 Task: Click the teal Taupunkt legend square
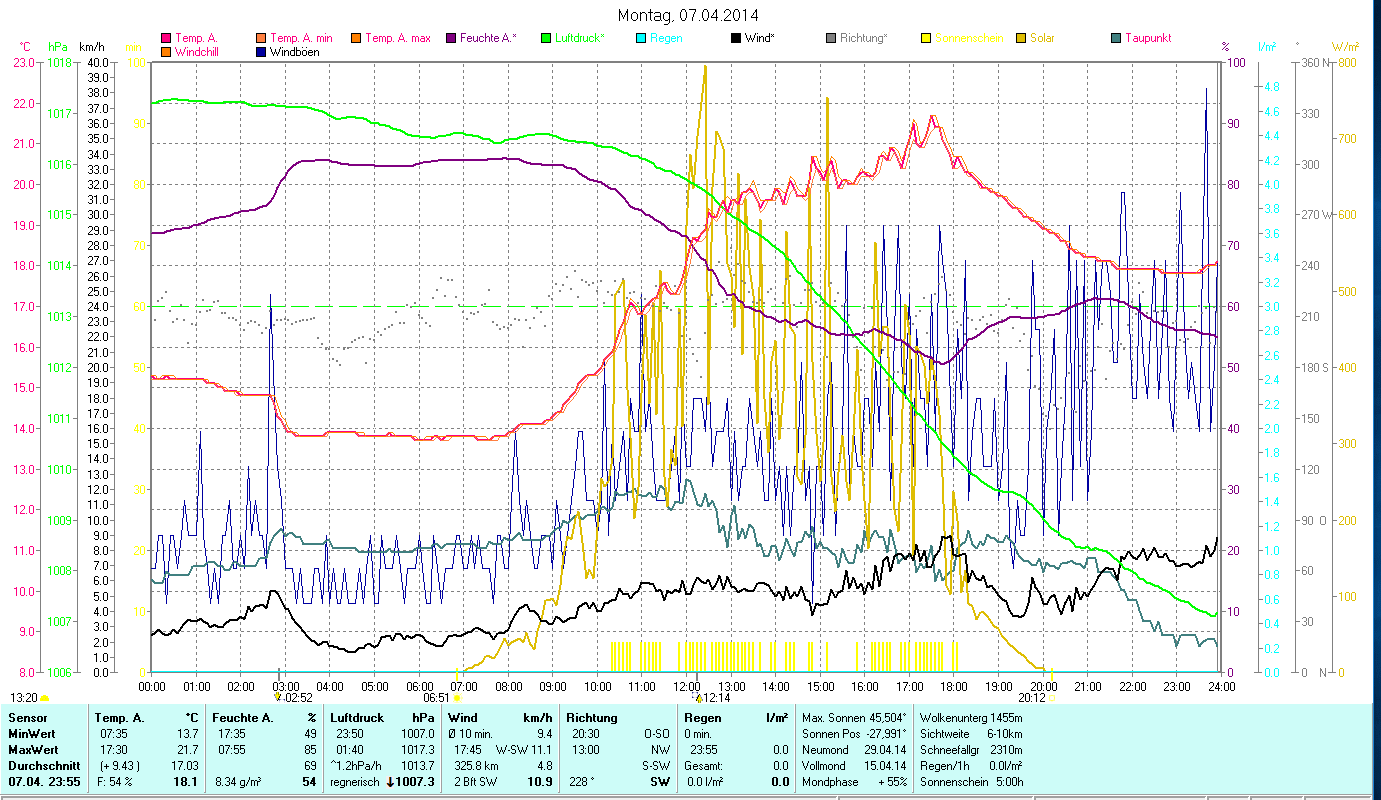pos(1116,38)
